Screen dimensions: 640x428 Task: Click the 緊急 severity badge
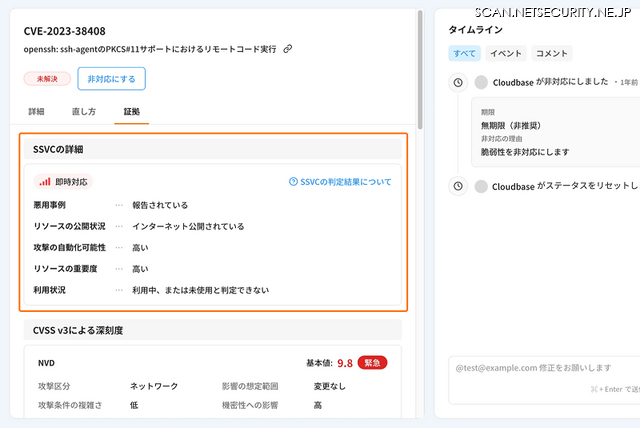coord(372,363)
